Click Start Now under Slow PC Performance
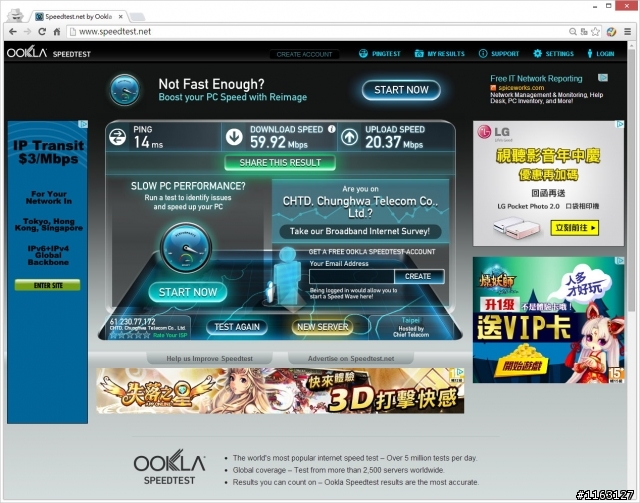Image resolution: width=640 pixels, height=503 pixels. [188, 292]
